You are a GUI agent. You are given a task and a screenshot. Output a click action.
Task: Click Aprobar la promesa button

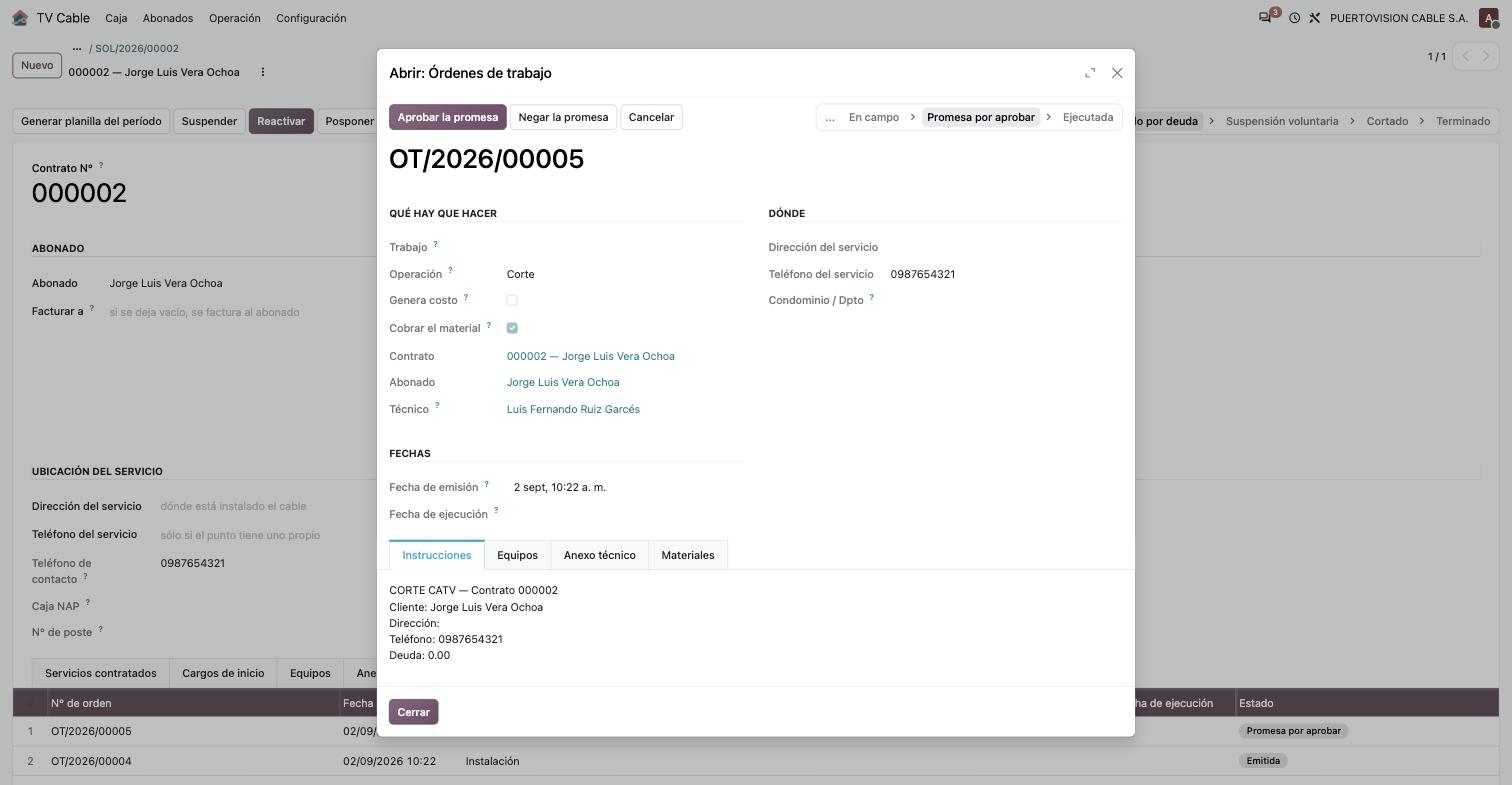pyautogui.click(x=448, y=117)
